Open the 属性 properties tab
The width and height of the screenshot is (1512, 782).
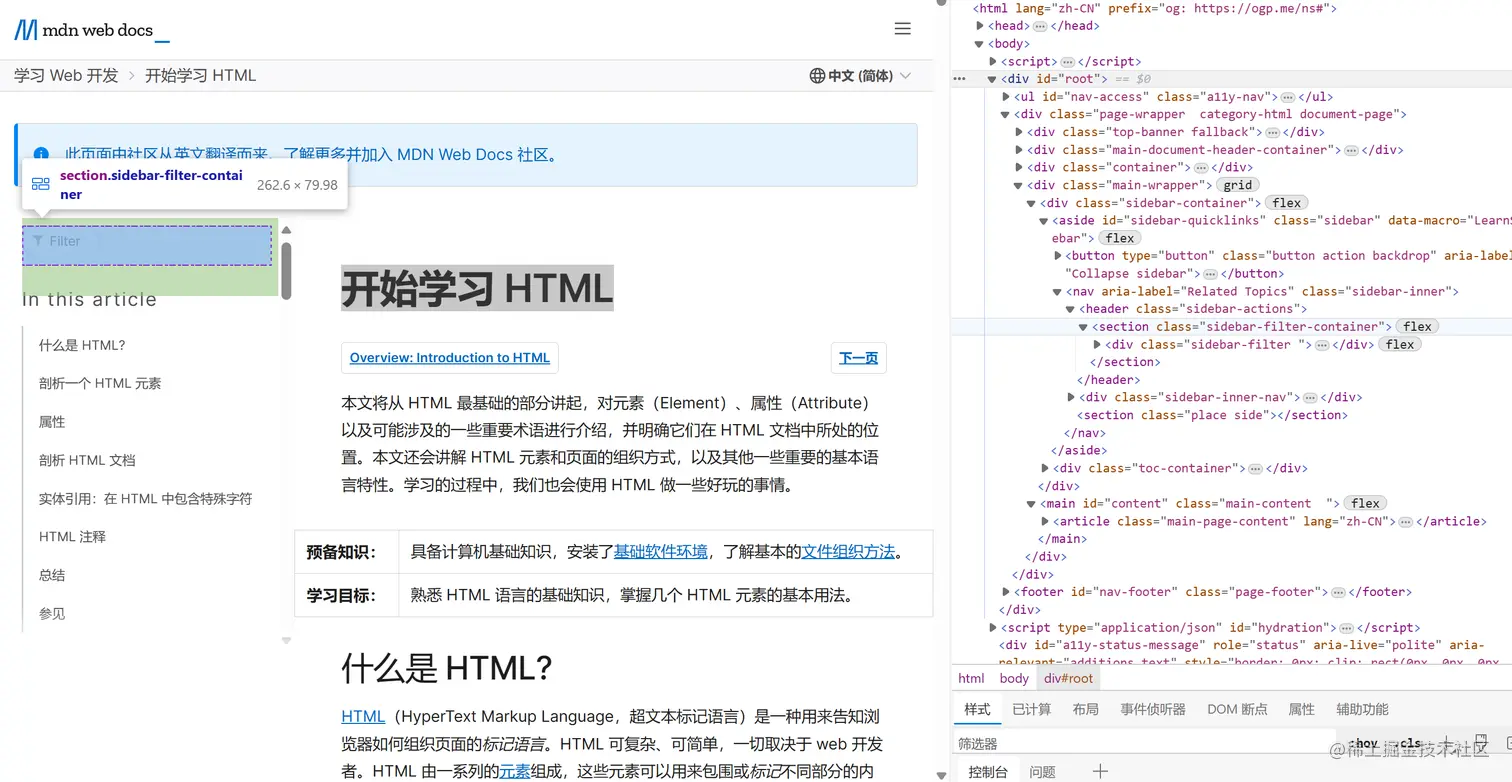[x=1302, y=709]
